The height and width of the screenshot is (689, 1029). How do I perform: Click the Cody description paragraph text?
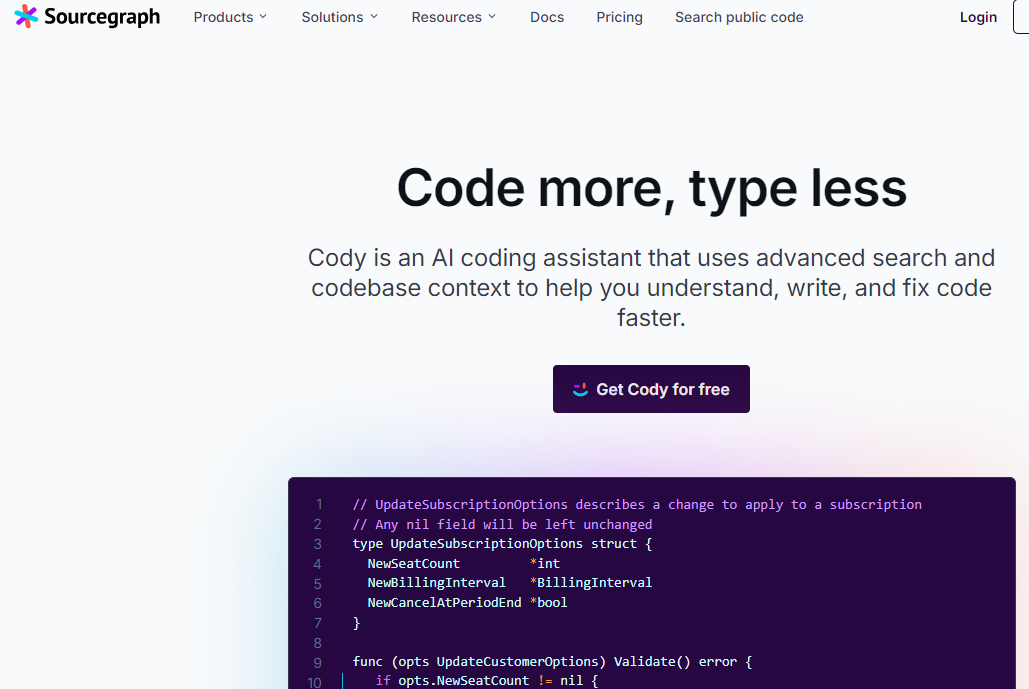click(x=651, y=288)
